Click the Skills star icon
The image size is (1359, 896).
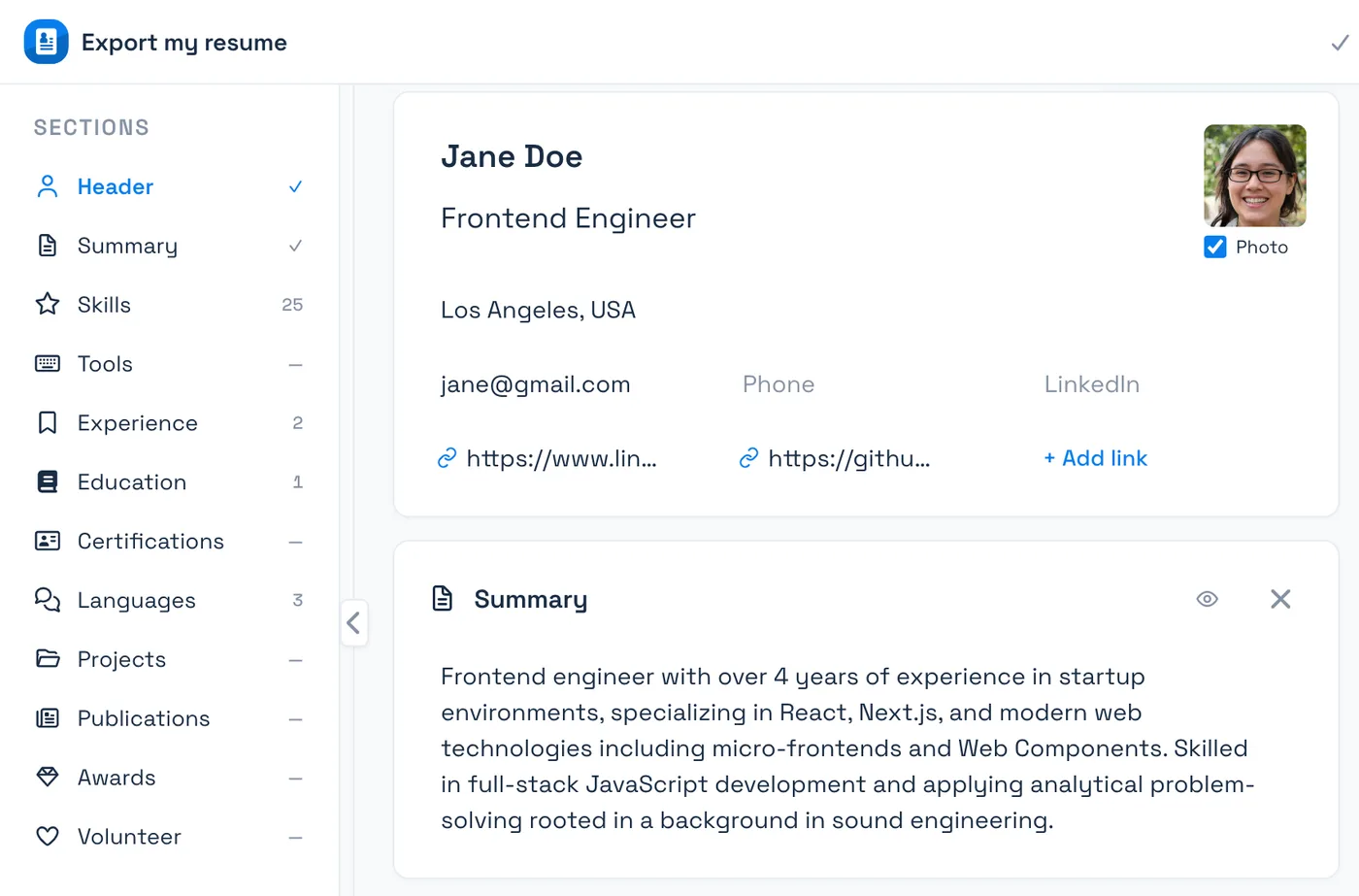(x=48, y=305)
